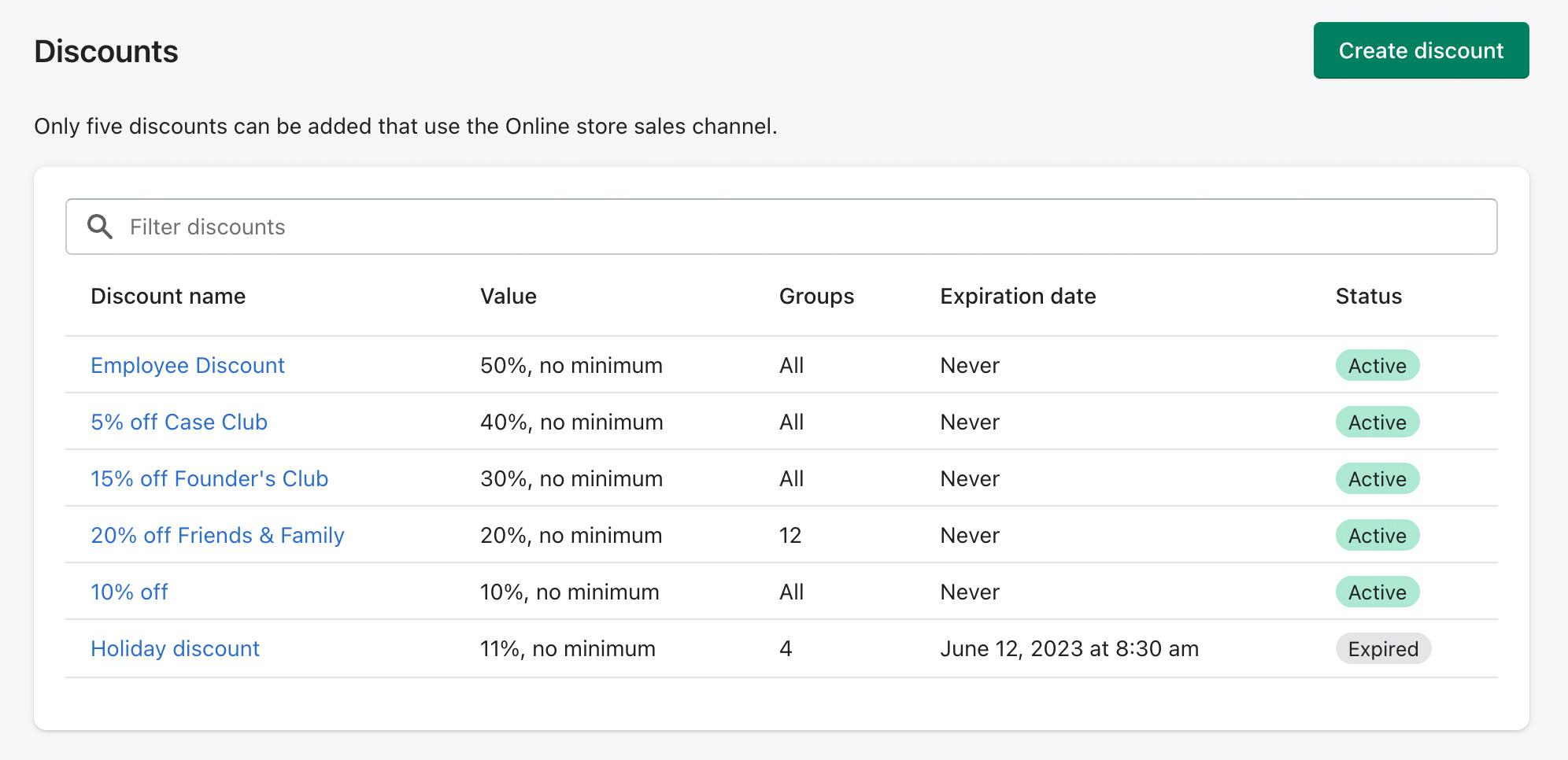1568x760 pixels.
Task: Open the 5% off Case Club discount
Action: point(179,422)
